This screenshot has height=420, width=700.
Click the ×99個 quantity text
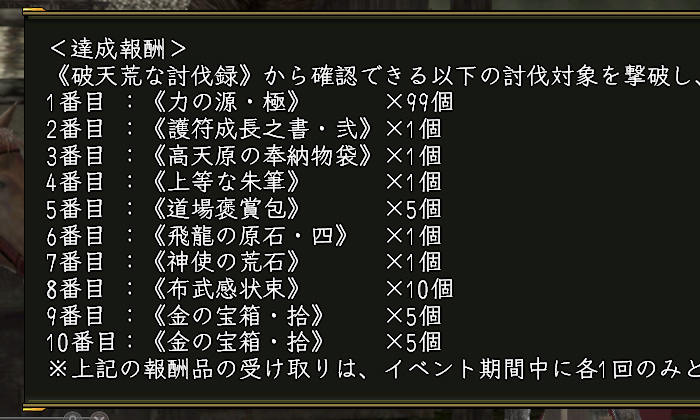pos(419,102)
